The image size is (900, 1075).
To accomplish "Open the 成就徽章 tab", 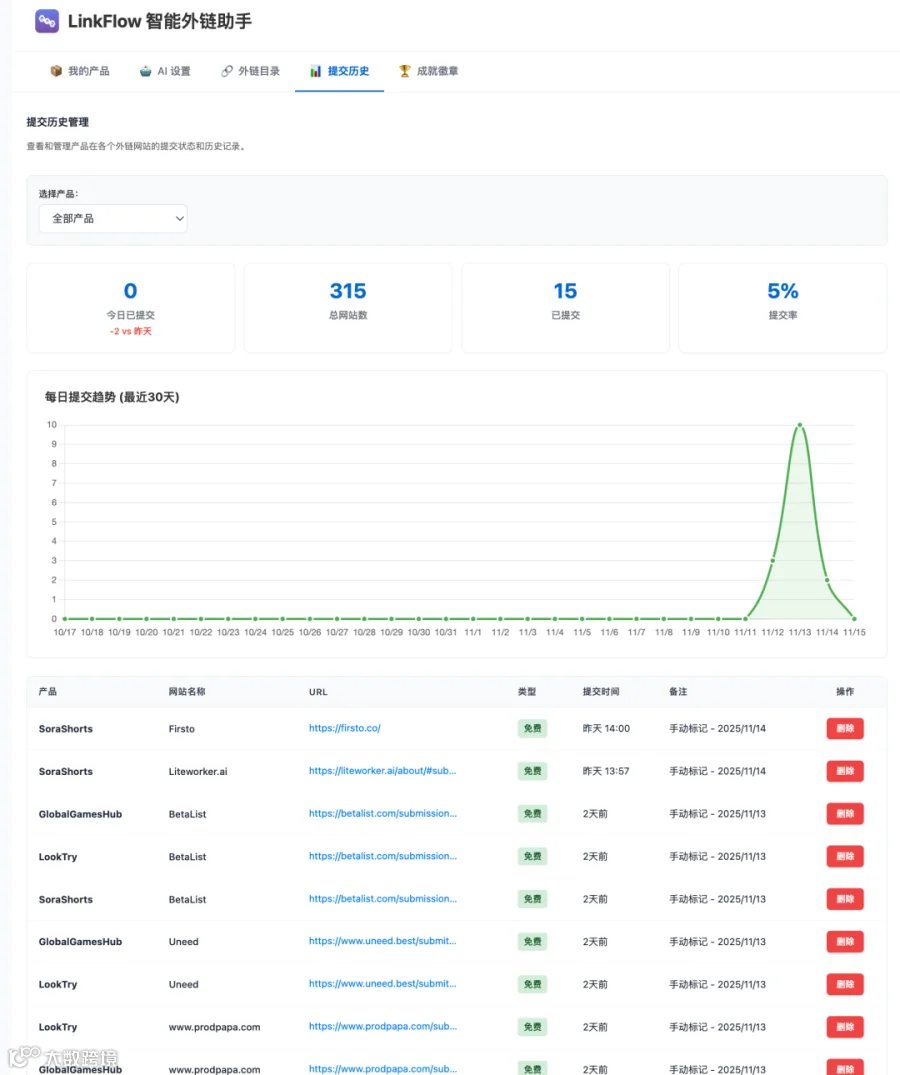I will click(428, 71).
